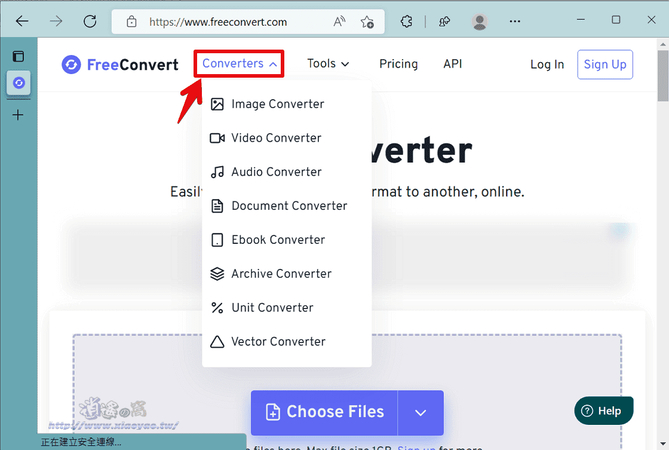
Task: Select Video Converter from the menu
Action: 276,138
